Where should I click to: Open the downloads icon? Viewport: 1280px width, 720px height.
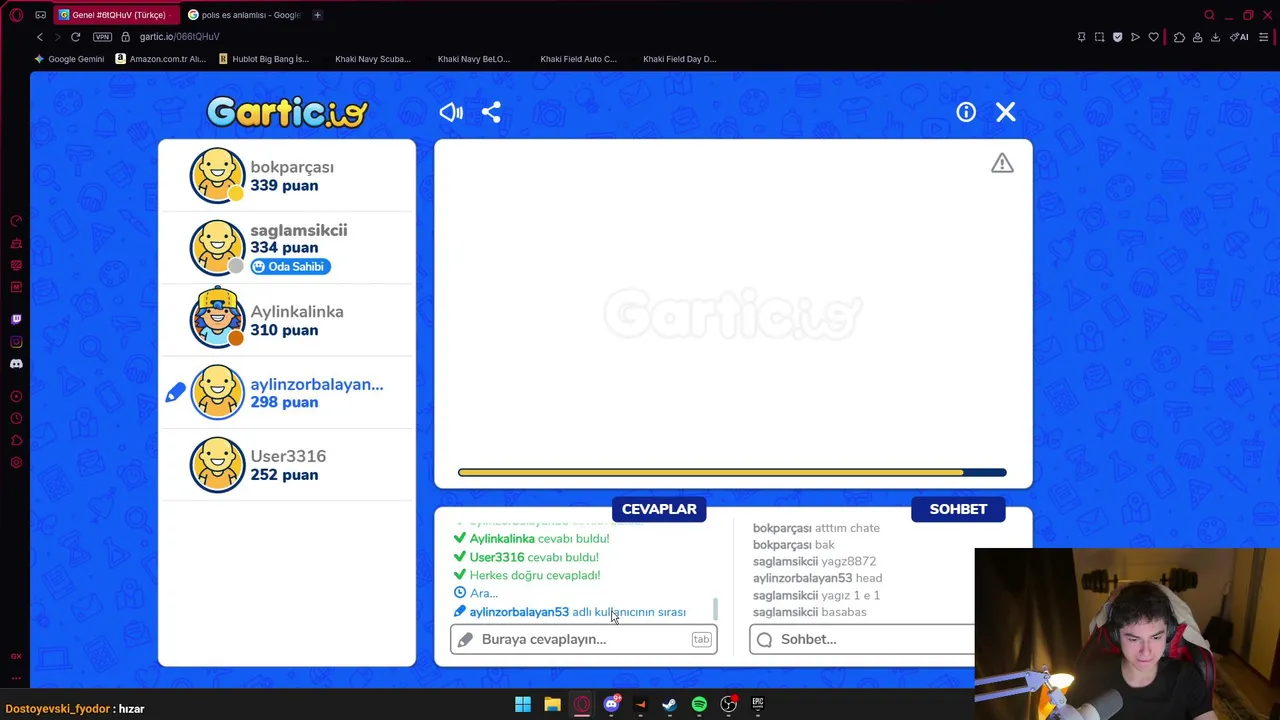click(1215, 37)
